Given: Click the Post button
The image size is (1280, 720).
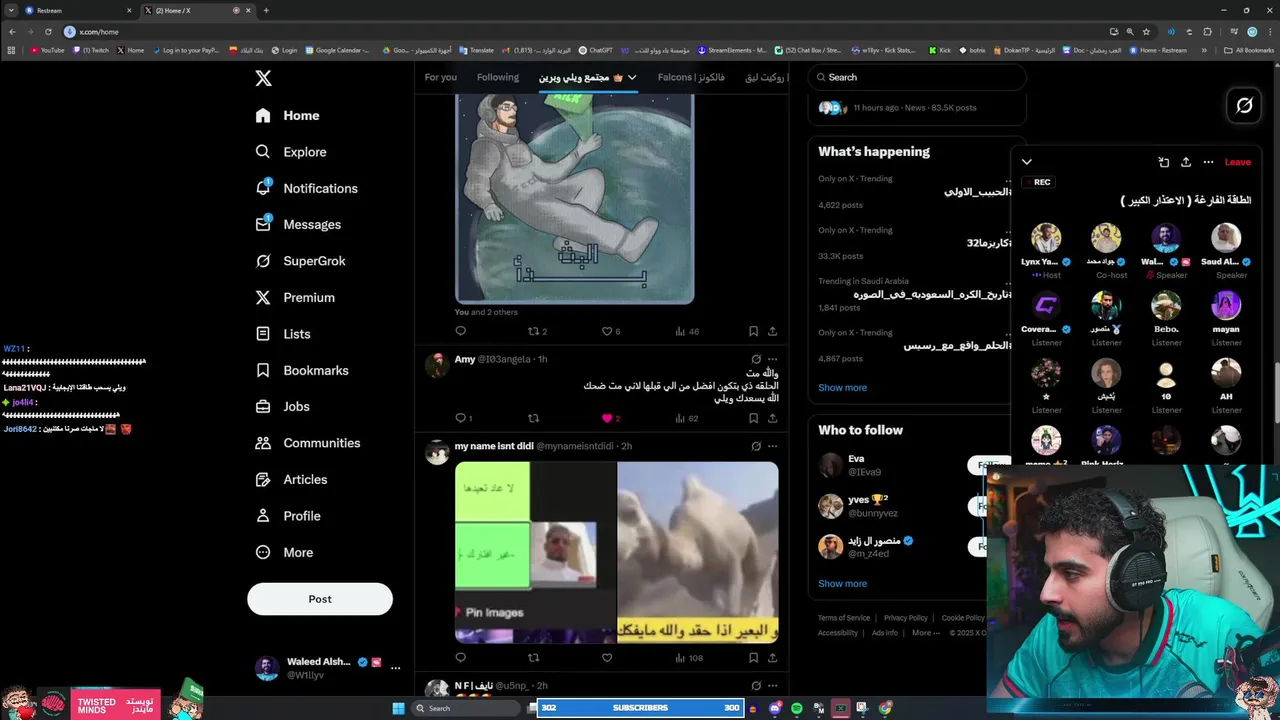Looking at the screenshot, I should [320, 599].
